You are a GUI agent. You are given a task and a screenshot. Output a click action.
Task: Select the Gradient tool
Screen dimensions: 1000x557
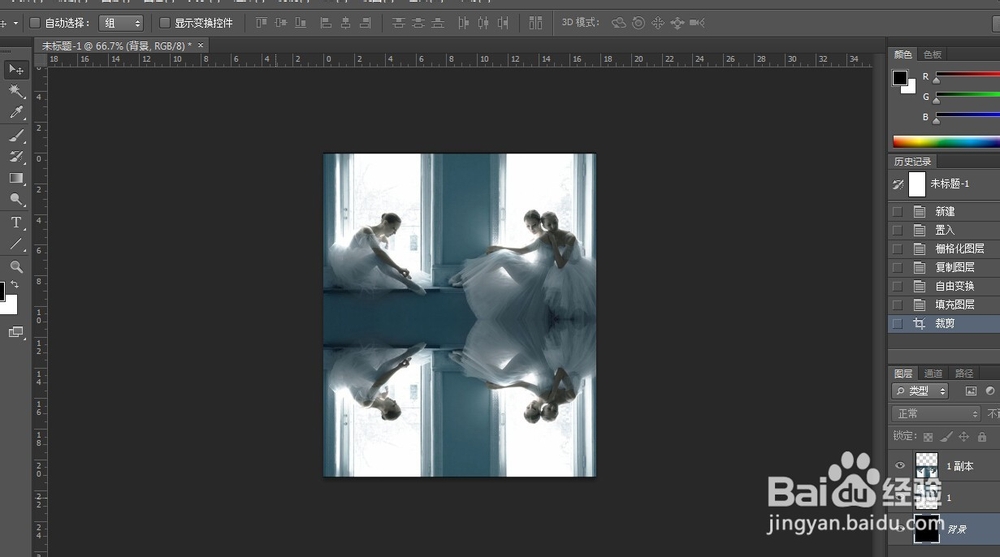tap(16, 179)
